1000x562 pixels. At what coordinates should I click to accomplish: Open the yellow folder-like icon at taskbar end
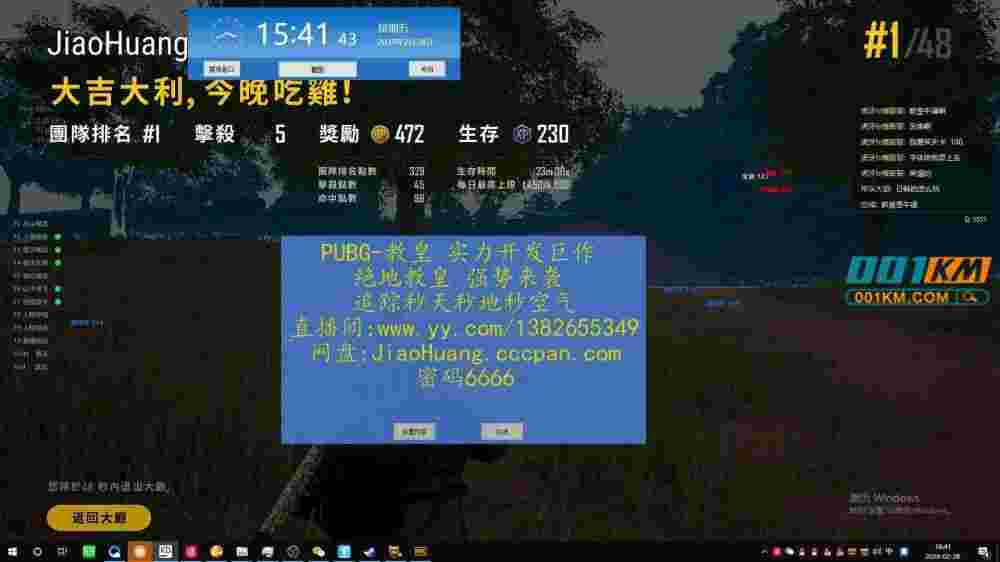pos(420,552)
